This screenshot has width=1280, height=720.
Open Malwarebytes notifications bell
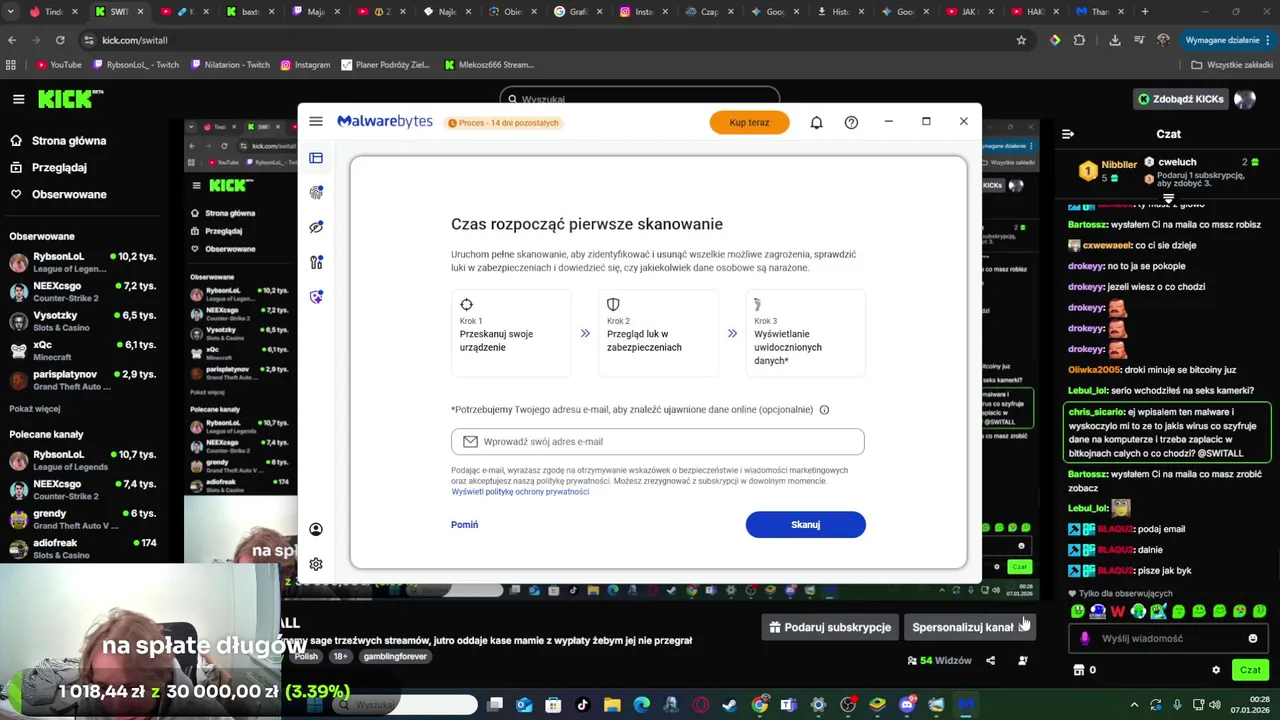pos(816,122)
